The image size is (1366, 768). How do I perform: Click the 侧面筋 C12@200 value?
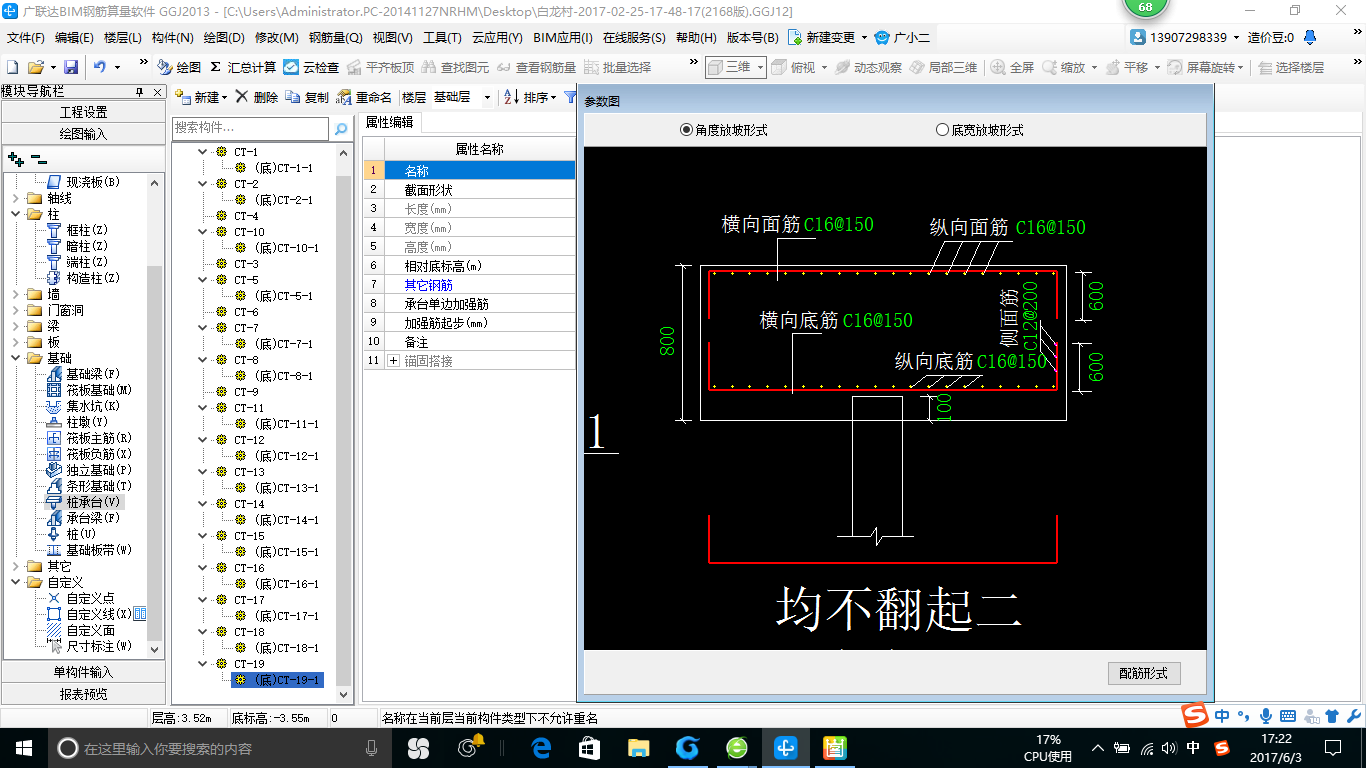click(x=1029, y=317)
